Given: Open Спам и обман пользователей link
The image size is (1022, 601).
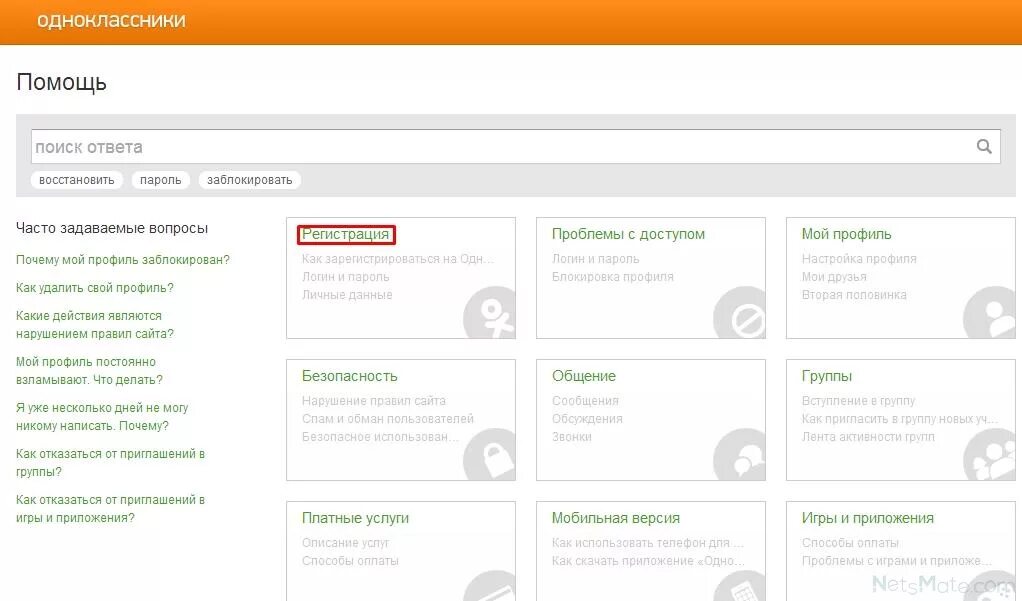Looking at the screenshot, I should 387,418.
